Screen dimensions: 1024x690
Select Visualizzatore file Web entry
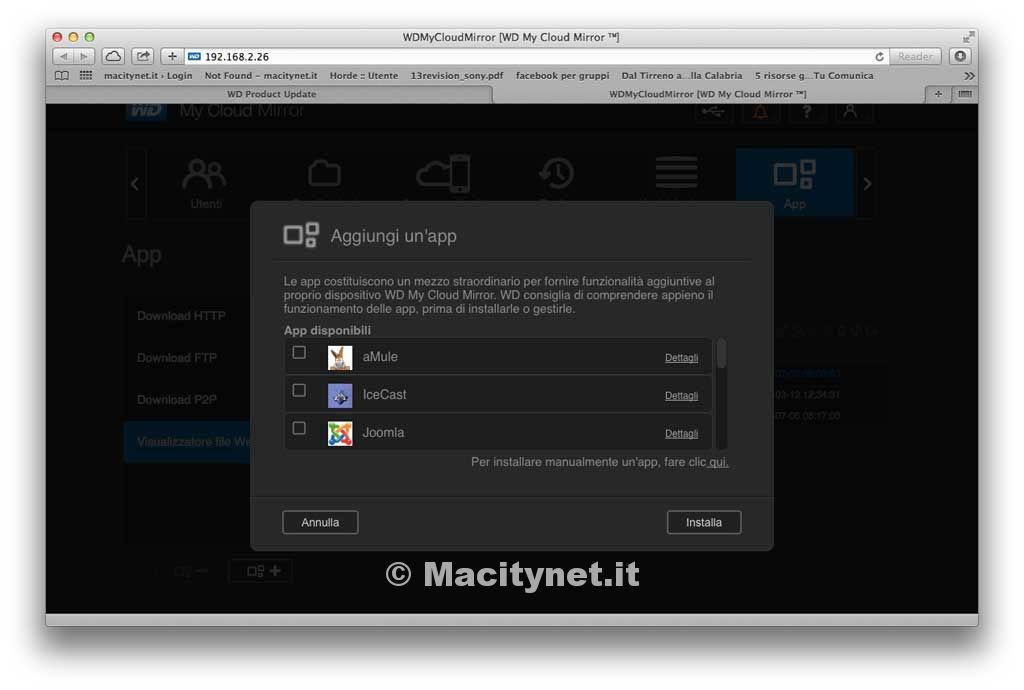click(187, 442)
